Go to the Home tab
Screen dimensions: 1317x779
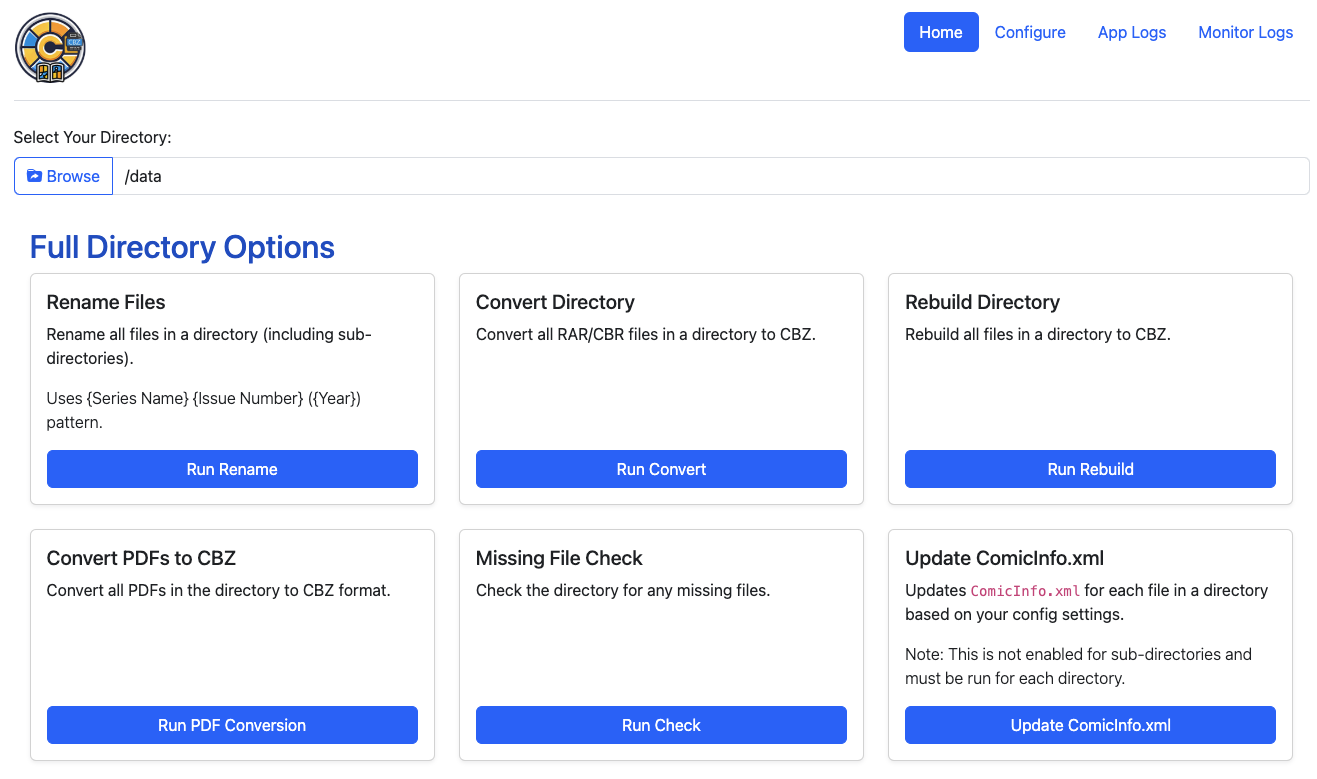click(x=940, y=32)
